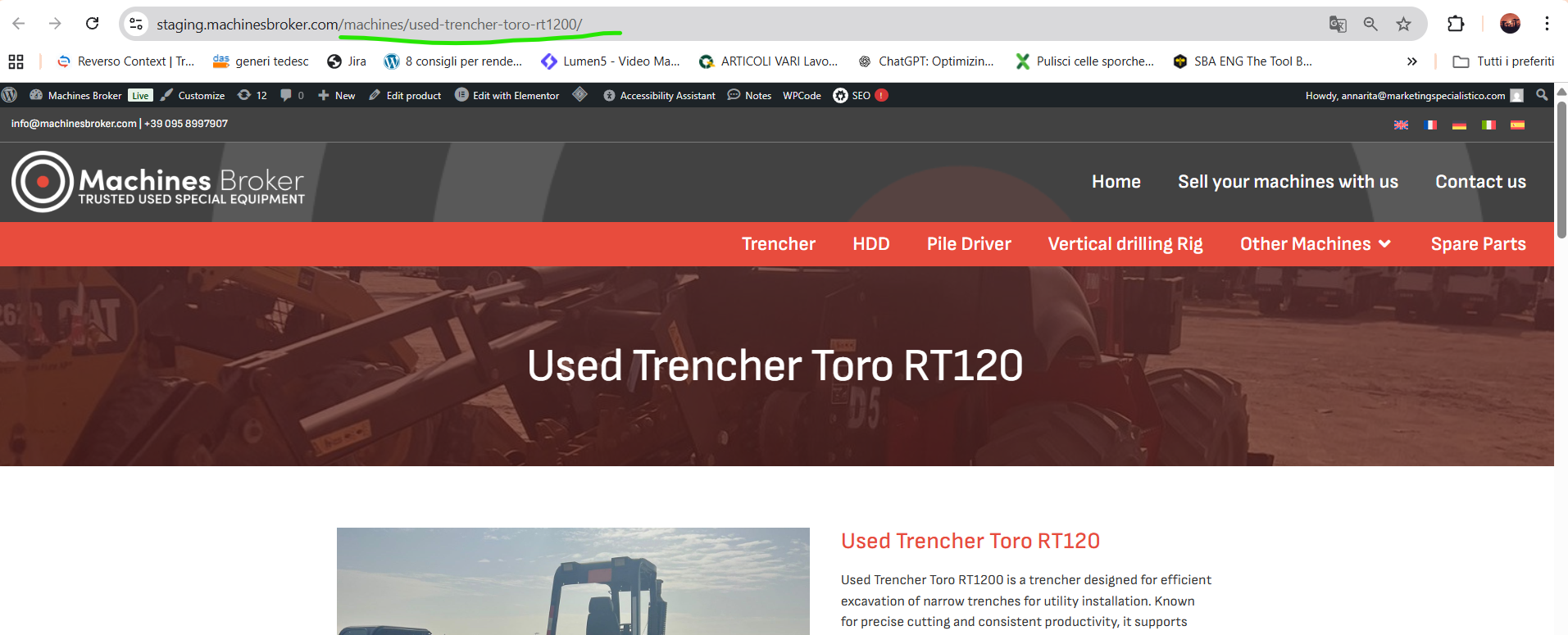Open the WPCode admin bar menu
1568x635 pixels.
(802, 95)
